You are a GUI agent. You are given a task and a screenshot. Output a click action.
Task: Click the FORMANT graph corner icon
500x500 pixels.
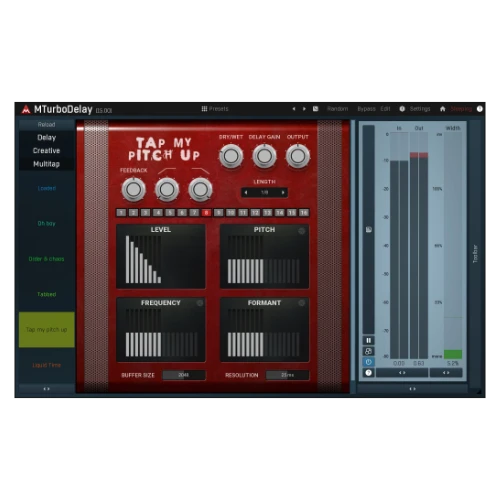pyautogui.click(x=301, y=303)
